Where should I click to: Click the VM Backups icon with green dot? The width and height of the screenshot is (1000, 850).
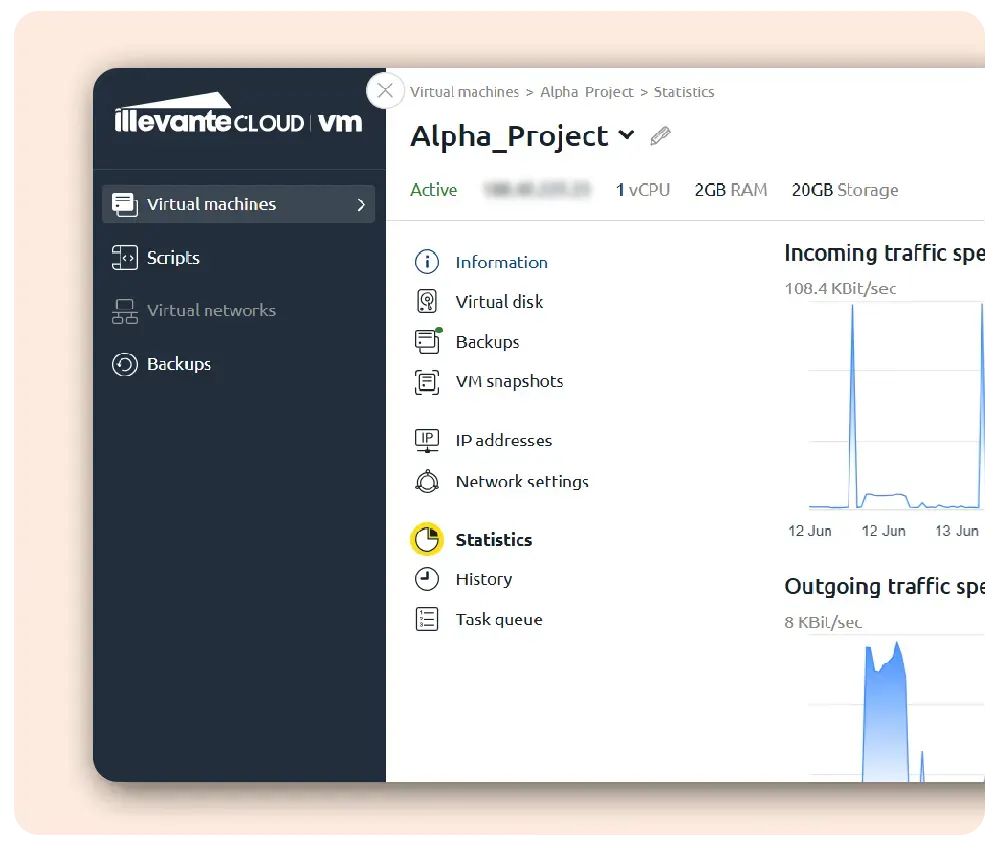[x=428, y=341]
